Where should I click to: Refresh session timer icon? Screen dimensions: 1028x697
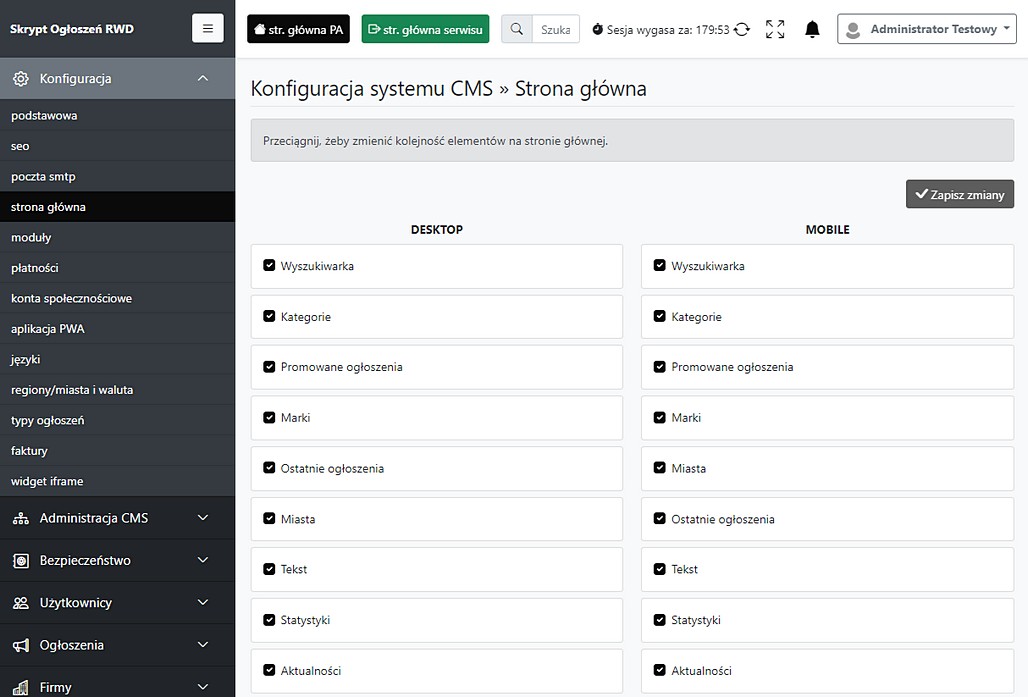pyautogui.click(x=742, y=30)
